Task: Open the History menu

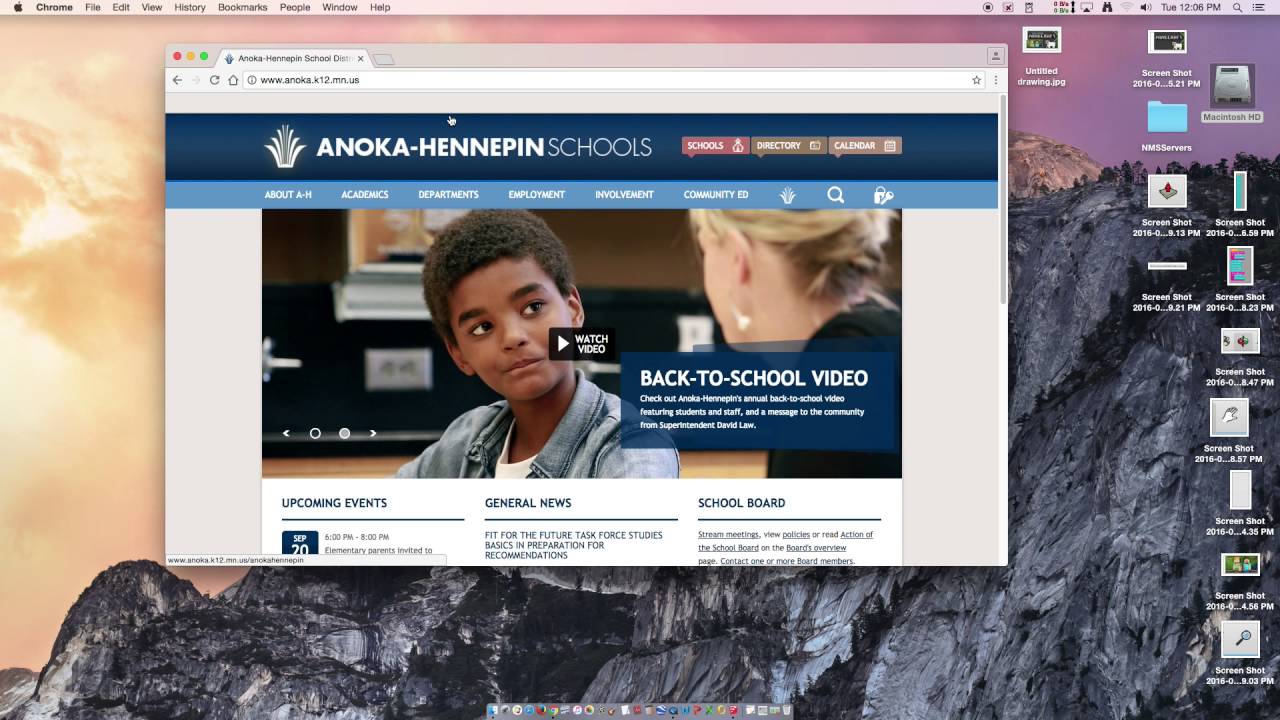Action: (x=190, y=7)
